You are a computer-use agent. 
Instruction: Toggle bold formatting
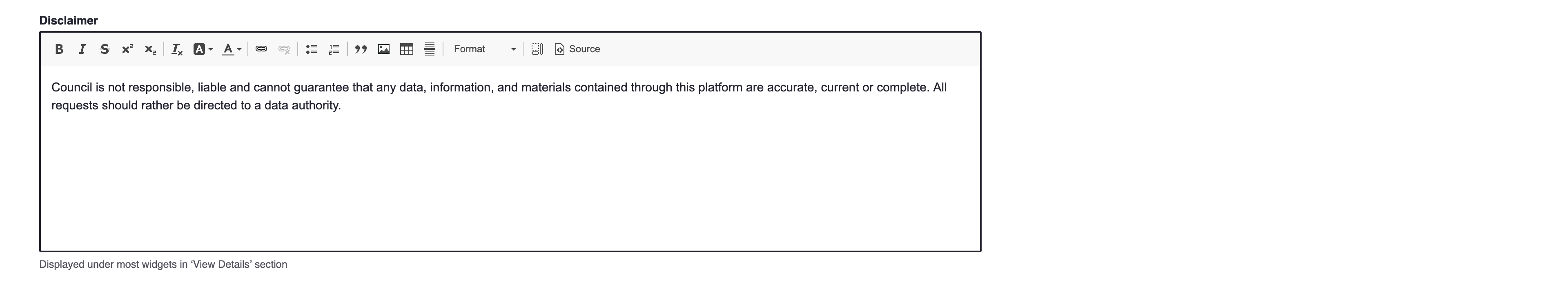coord(59,49)
